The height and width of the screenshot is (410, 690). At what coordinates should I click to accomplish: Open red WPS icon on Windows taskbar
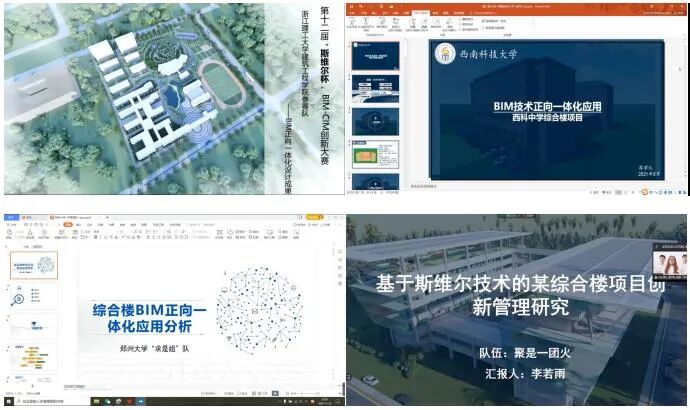click(x=130, y=402)
